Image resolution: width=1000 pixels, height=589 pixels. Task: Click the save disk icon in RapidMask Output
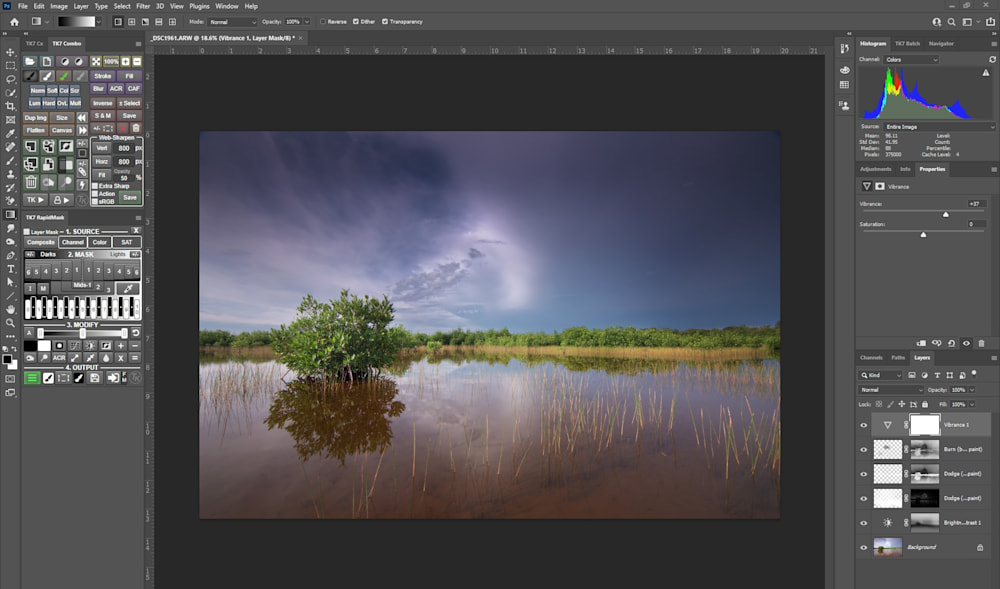point(94,378)
